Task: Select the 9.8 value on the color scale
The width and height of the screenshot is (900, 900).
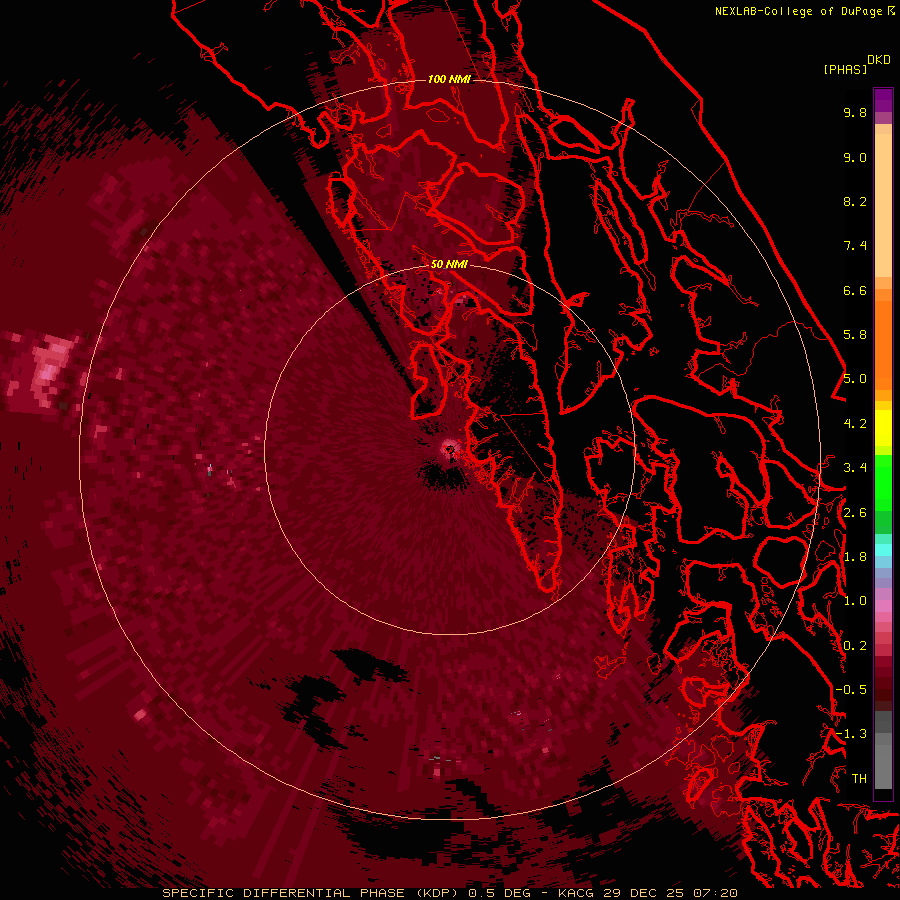Action: [855, 112]
